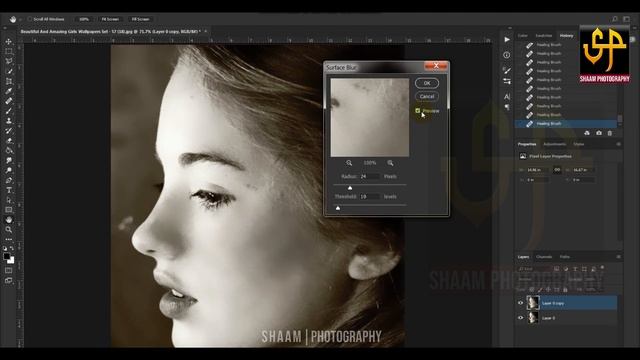Viewport: 640px width, 360px height.
Task: Filter layers by type layers icon
Action: click(575, 269)
